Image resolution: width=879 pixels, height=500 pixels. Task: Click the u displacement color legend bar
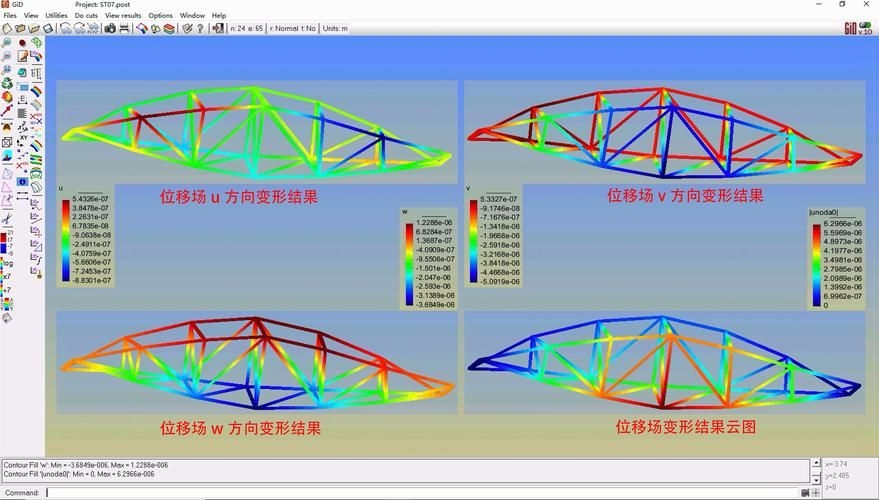66,241
